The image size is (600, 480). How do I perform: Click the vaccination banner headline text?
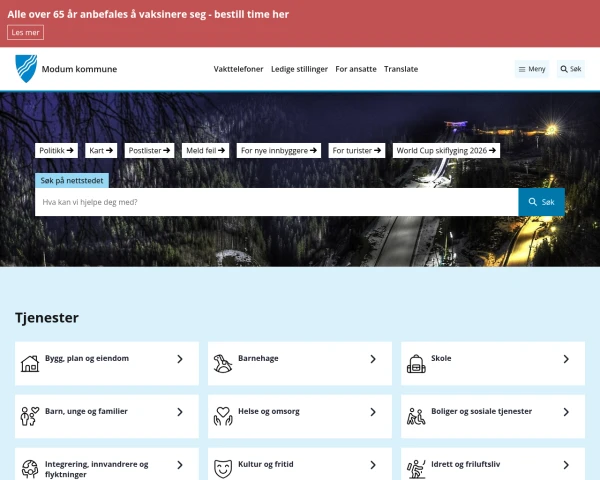click(148, 14)
